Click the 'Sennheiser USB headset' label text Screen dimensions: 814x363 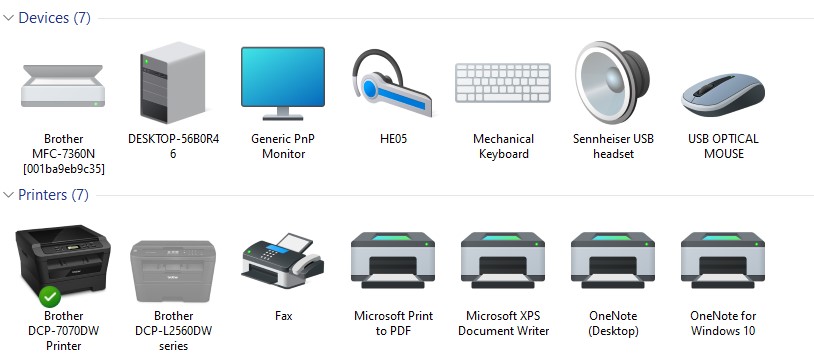[613, 146]
